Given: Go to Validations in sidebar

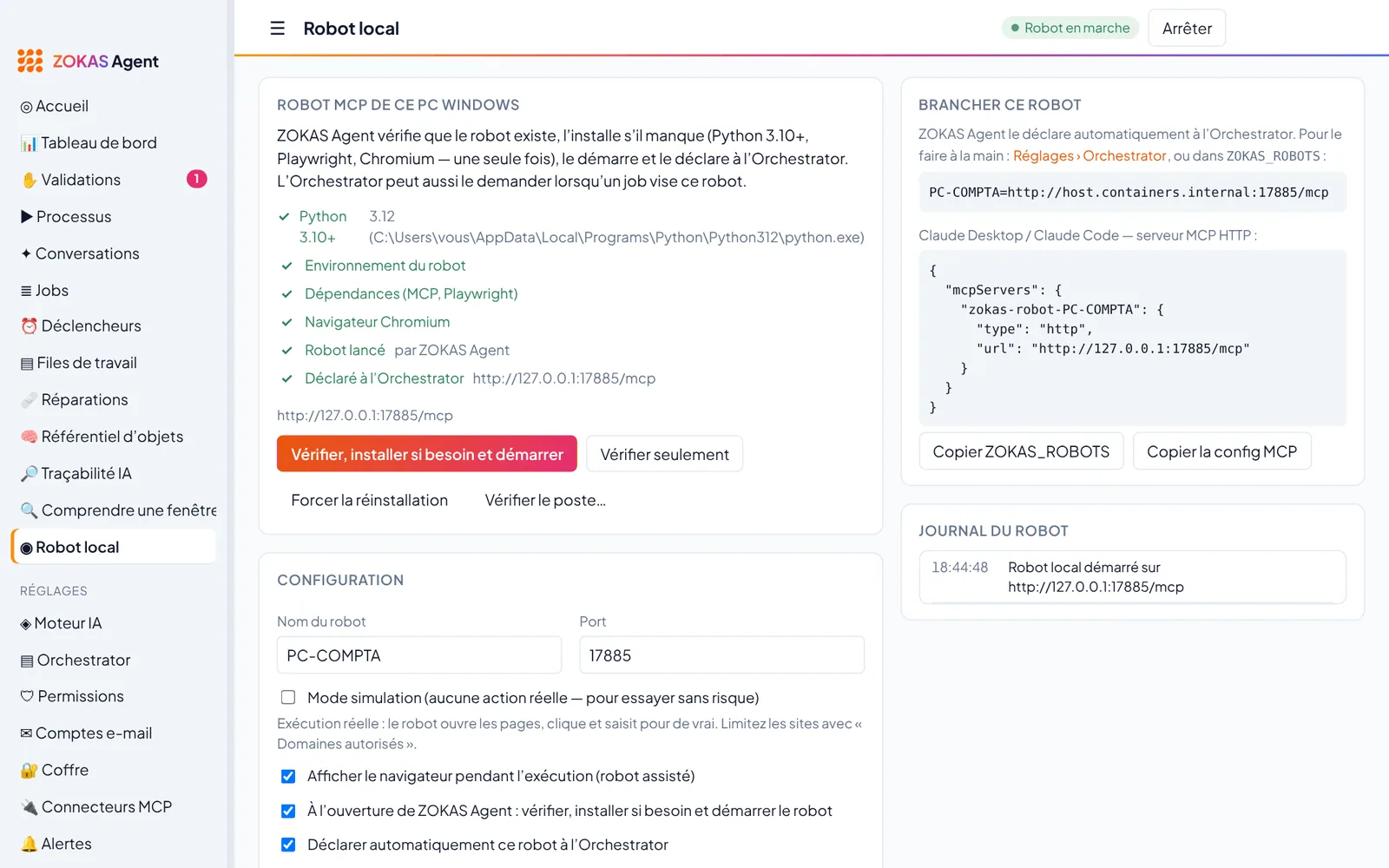Looking at the screenshot, I should [x=114, y=180].
